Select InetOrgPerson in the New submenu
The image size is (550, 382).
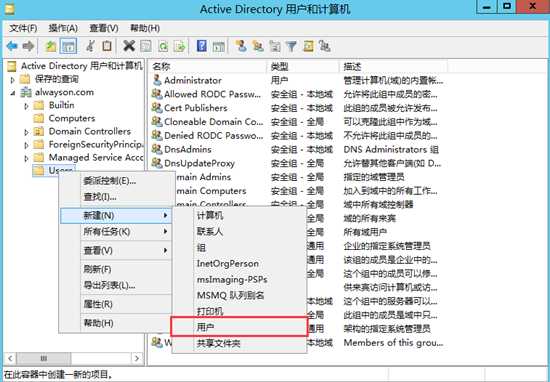(239, 263)
